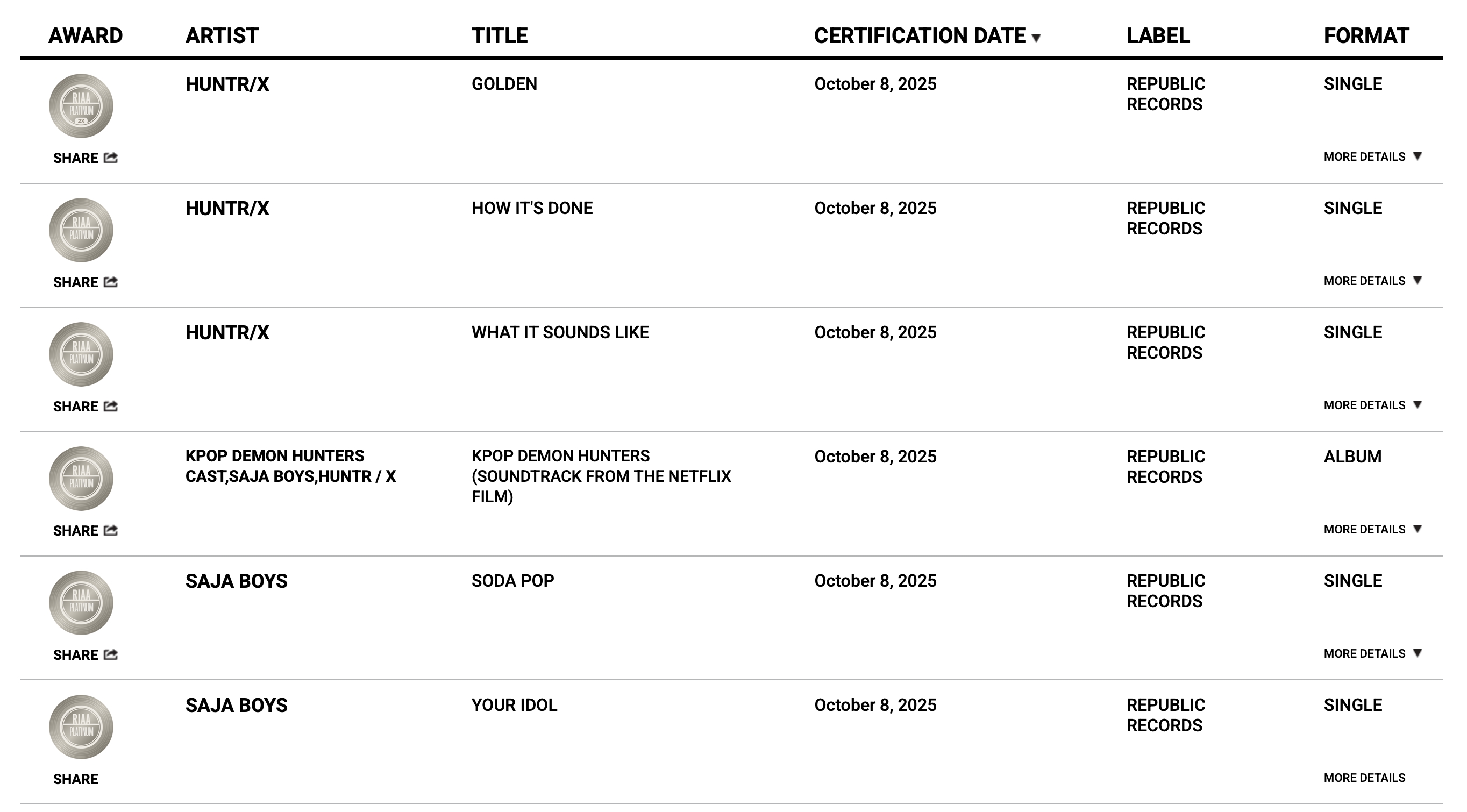This screenshot has height=812, width=1467.
Task: Click the Platinum badge for Your Idol
Action: tap(81, 726)
